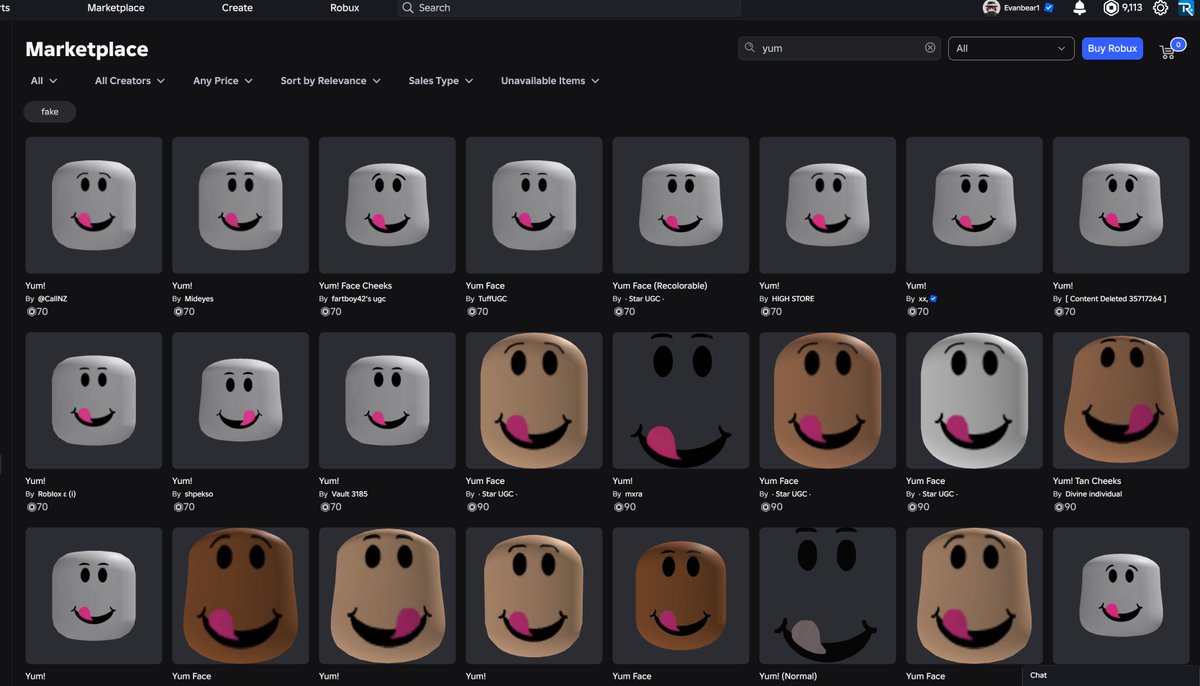Click the Evanbear1 username link
Viewport: 1200px width, 686px height.
1022,8
